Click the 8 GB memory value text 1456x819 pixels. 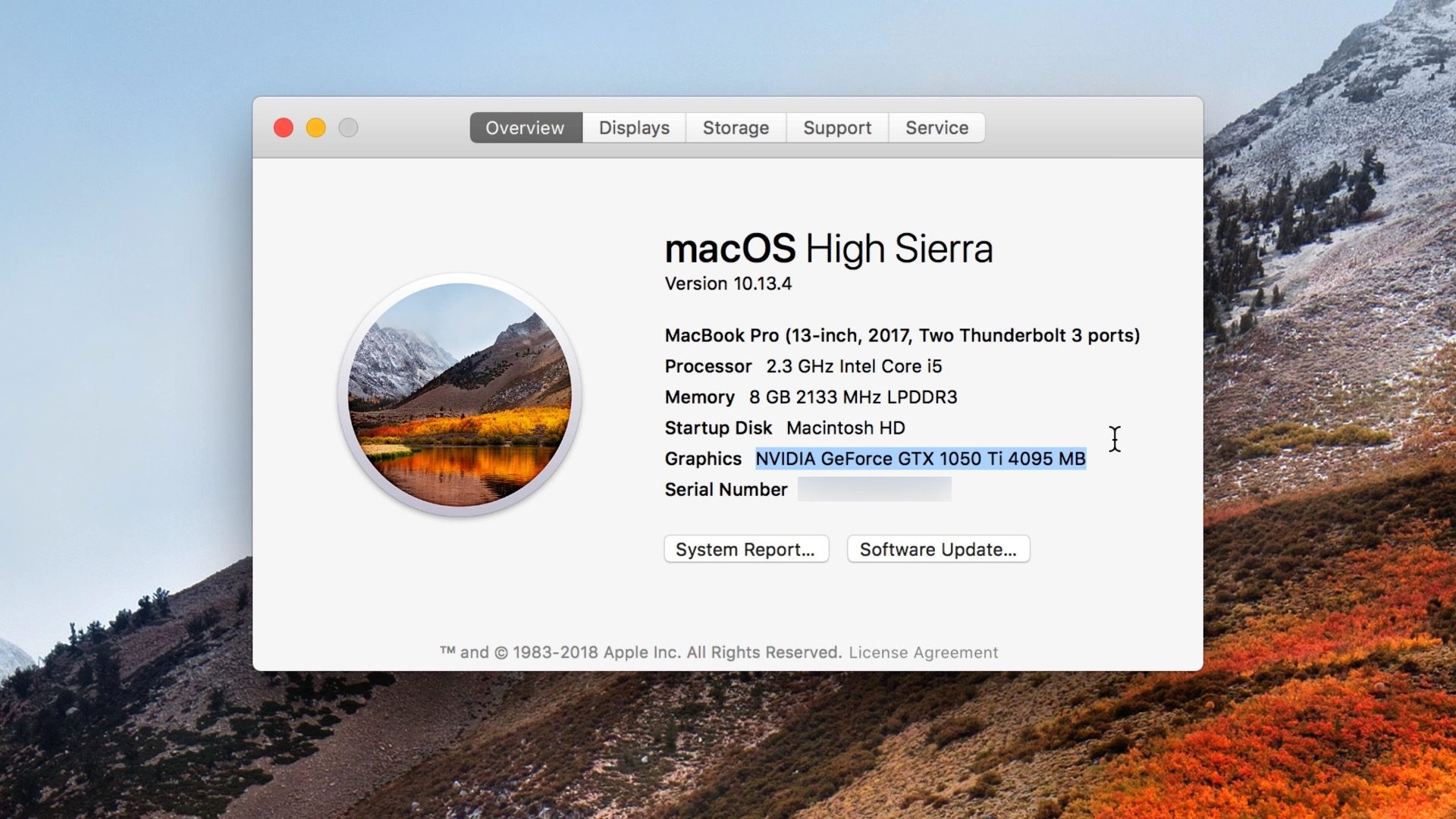[852, 397]
